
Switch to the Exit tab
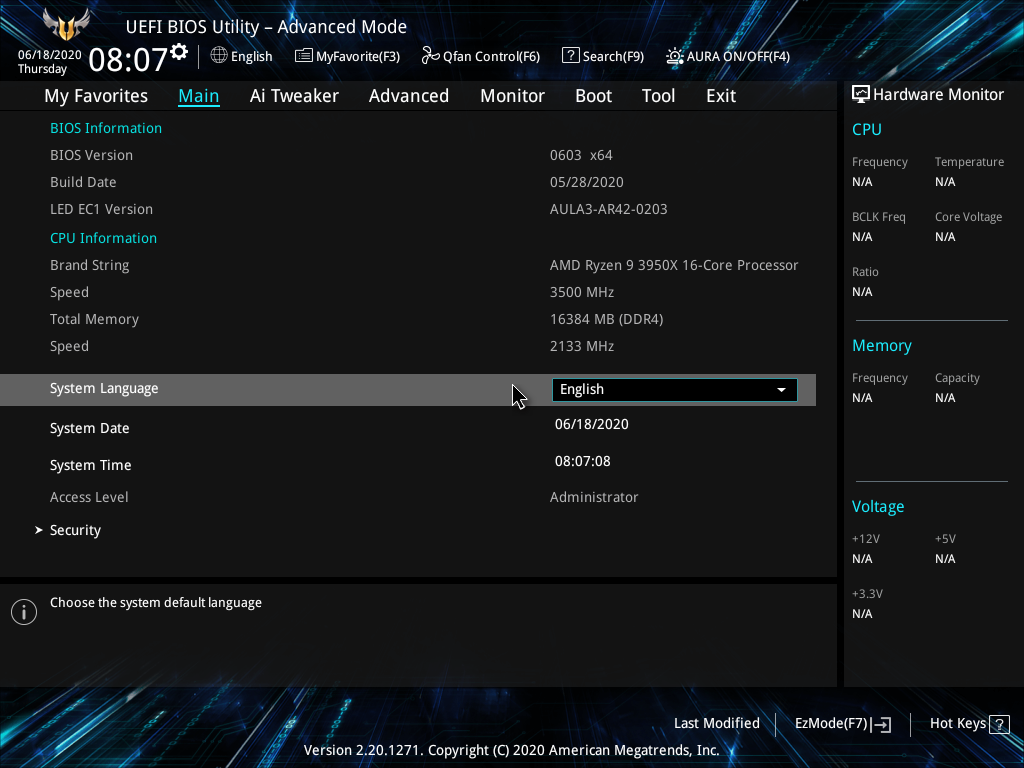[720, 95]
